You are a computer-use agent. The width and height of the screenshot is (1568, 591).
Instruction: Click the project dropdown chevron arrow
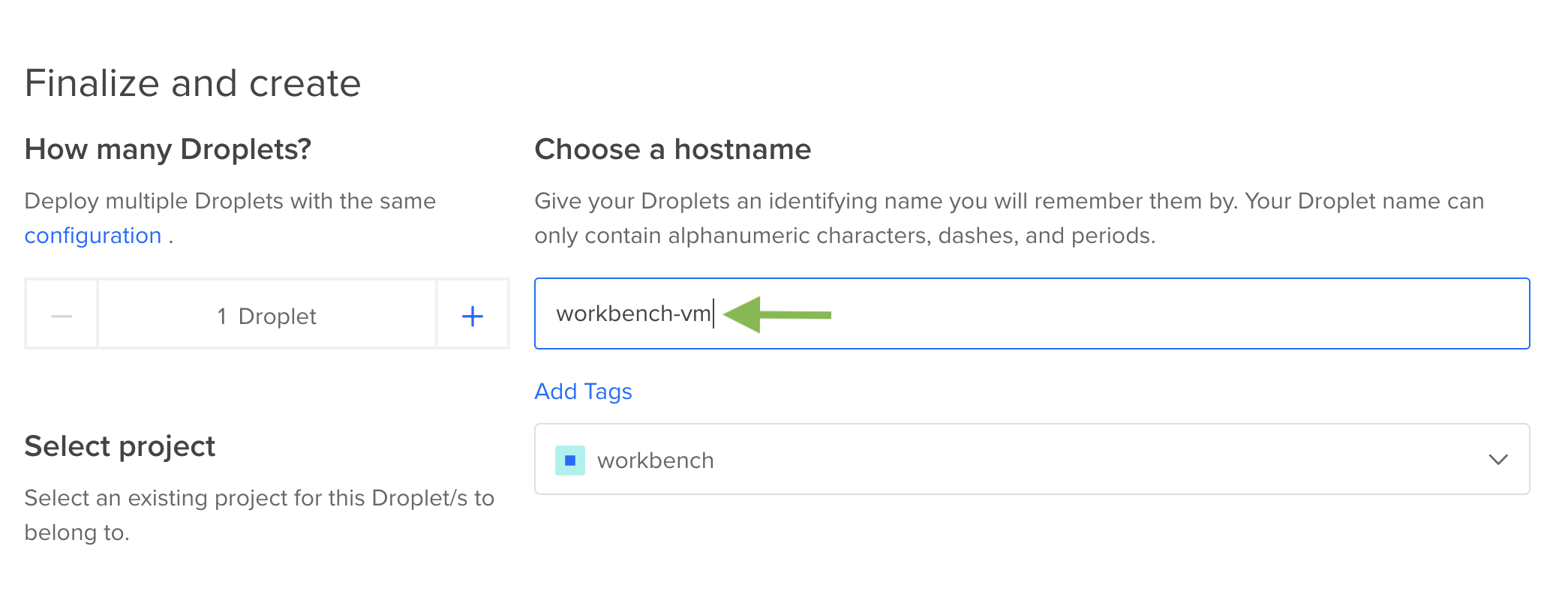point(1497,460)
